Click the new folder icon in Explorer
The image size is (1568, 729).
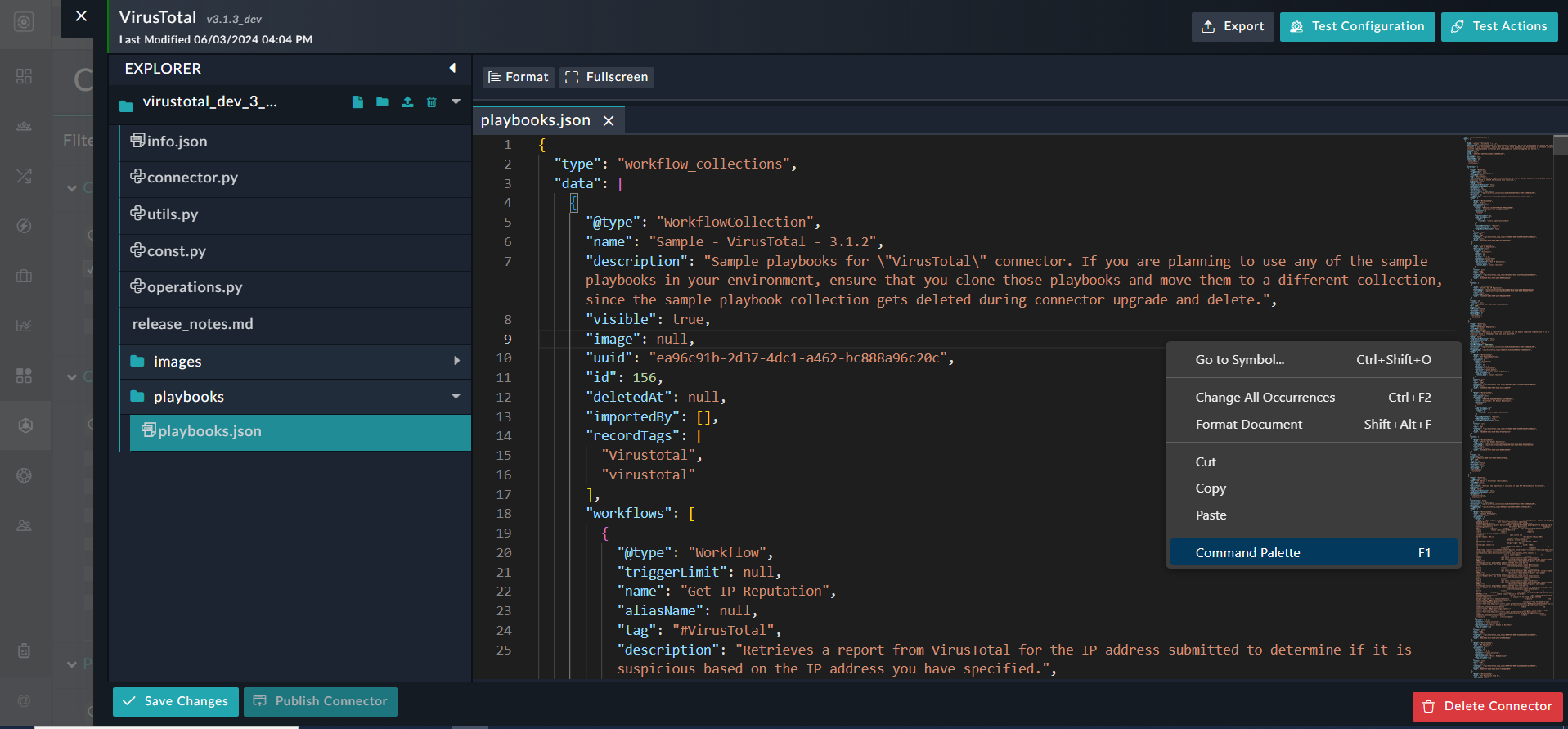[x=382, y=102]
